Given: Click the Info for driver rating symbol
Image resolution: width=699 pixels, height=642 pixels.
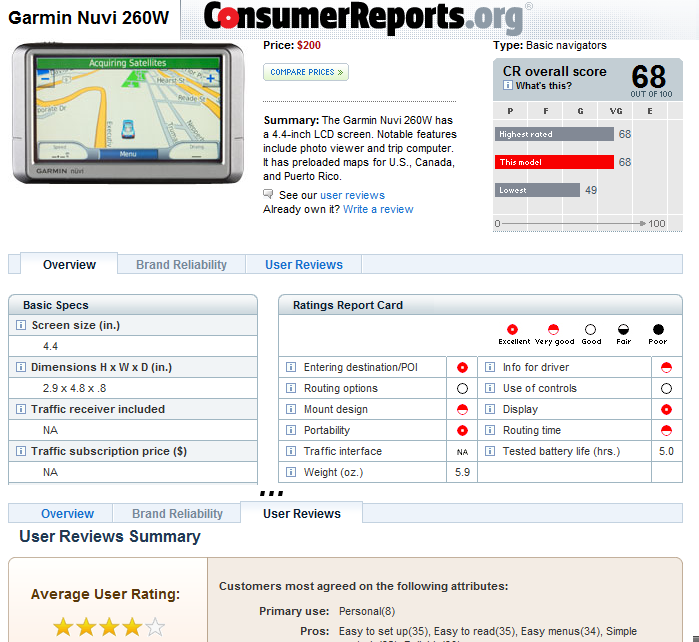Looking at the screenshot, I should click(x=666, y=367).
